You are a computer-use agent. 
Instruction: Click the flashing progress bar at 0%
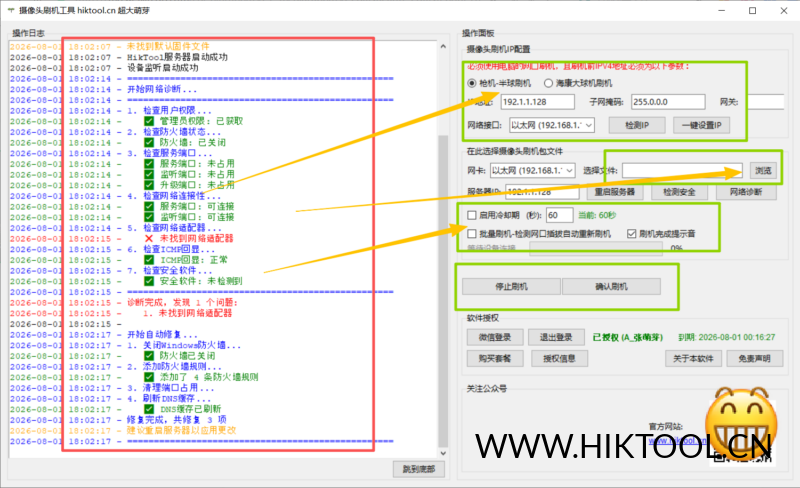pyautogui.click(x=596, y=248)
